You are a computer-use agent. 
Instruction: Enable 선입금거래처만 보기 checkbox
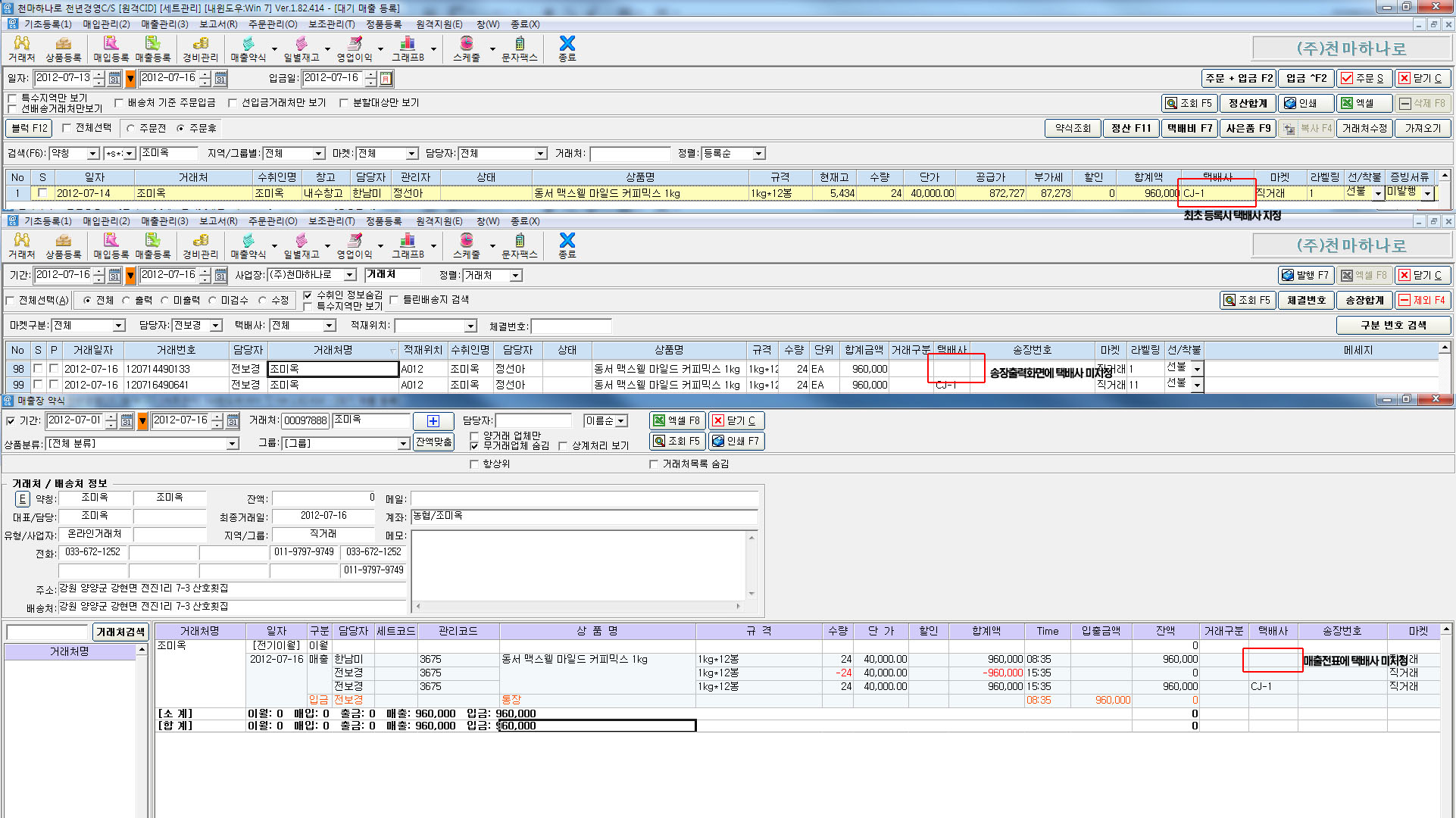pos(233,102)
